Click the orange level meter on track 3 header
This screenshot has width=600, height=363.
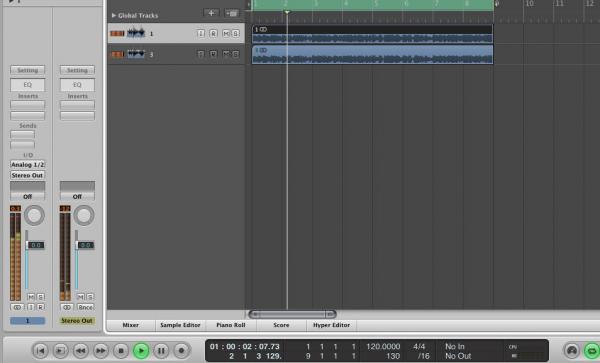pos(117,54)
